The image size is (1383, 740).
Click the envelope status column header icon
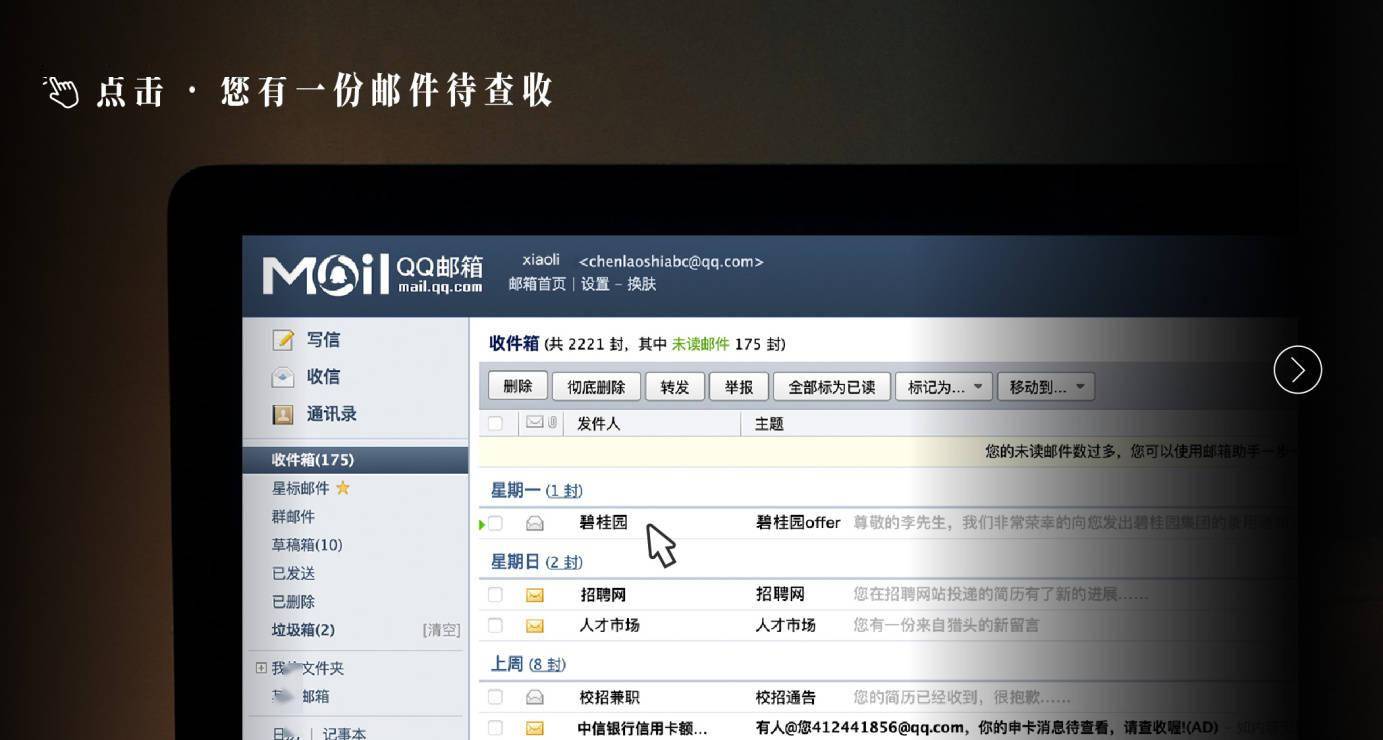pyautogui.click(x=535, y=423)
